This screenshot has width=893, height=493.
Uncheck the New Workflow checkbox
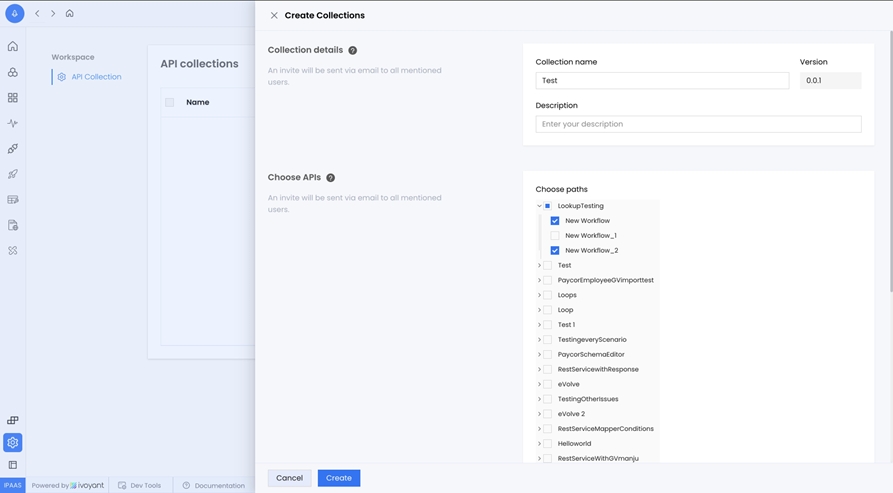pos(555,221)
